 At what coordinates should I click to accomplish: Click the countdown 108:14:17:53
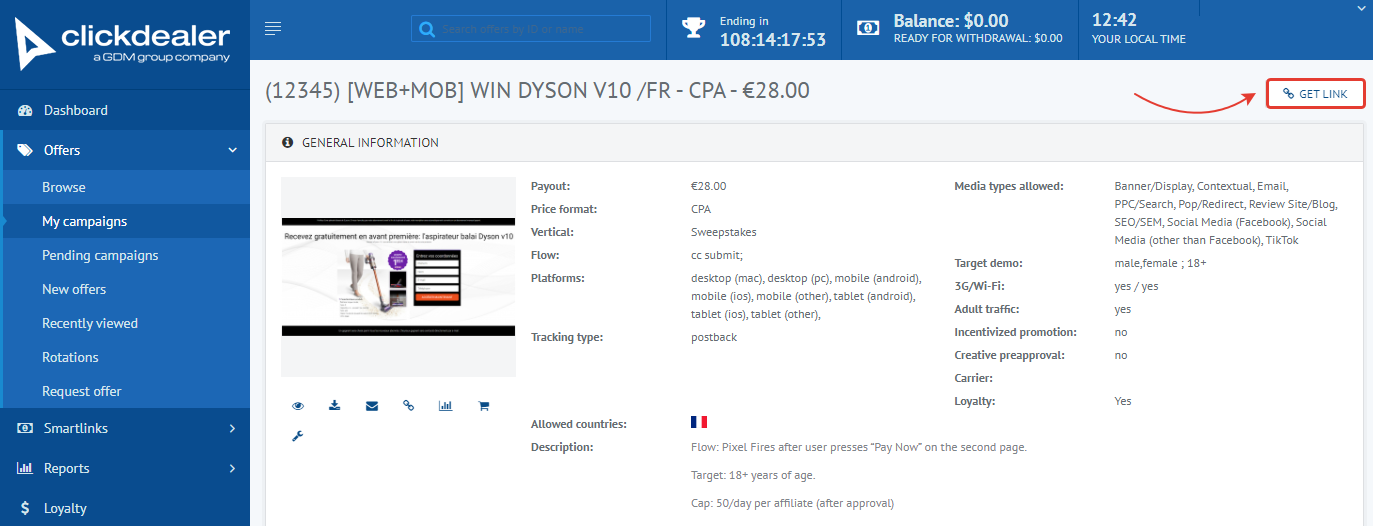pos(773,40)
